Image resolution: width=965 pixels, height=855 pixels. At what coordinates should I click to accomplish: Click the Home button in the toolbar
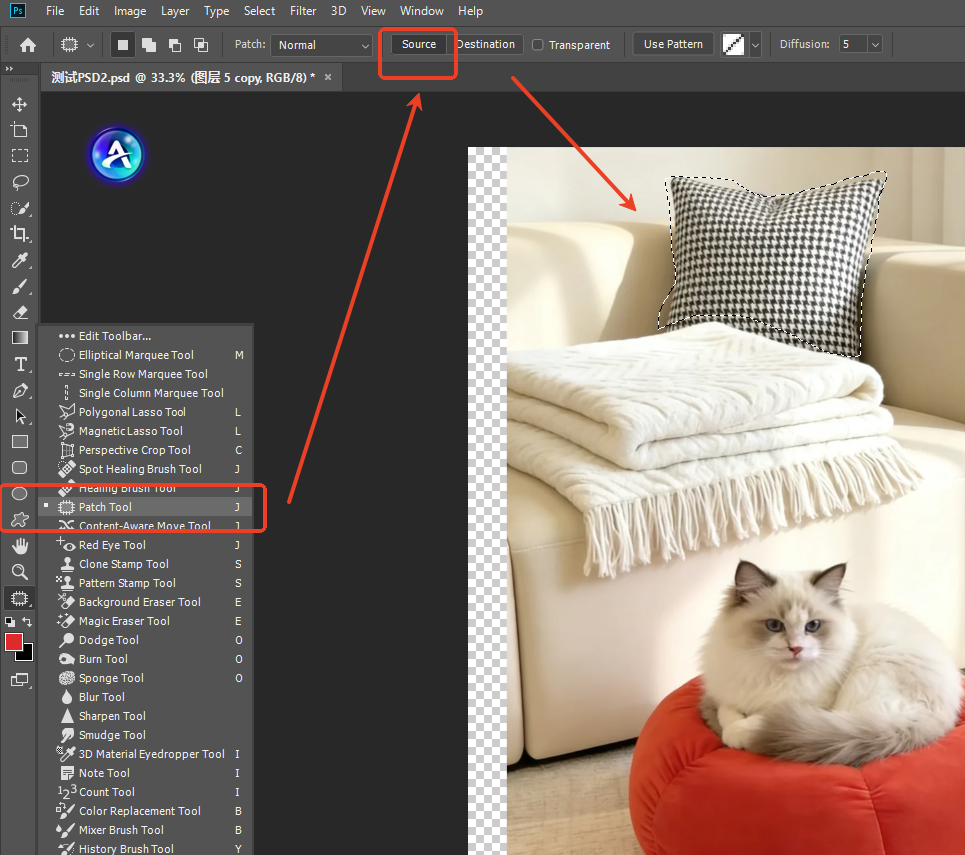[27, 44]
